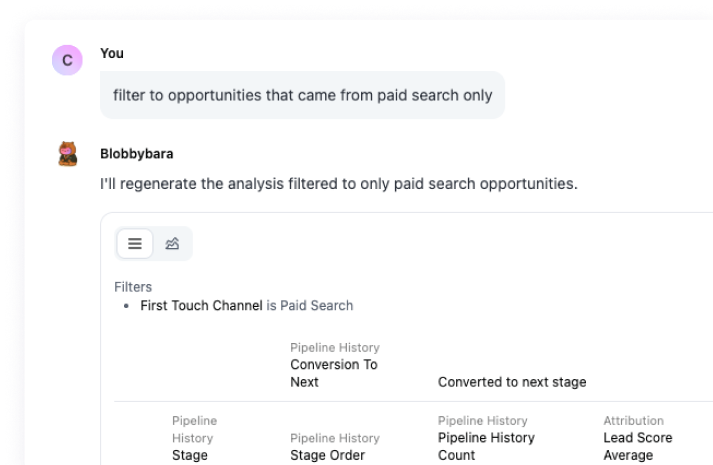Viewport: 713px width, 465px height.
Task: Click the Attribution group label
Action: click(633, 421)
